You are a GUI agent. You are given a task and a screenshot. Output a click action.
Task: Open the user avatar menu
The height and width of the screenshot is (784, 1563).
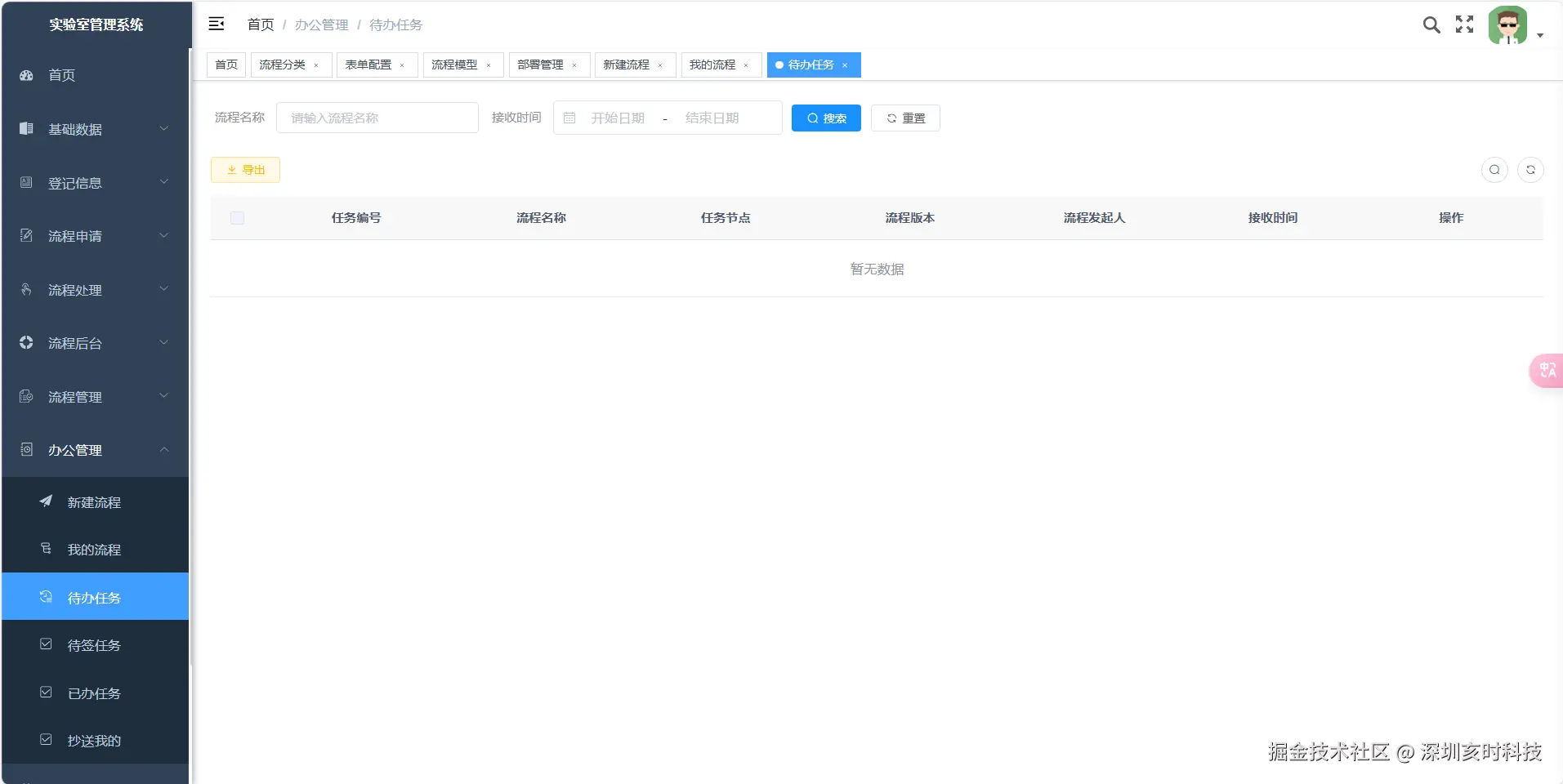pos(1507,25)
